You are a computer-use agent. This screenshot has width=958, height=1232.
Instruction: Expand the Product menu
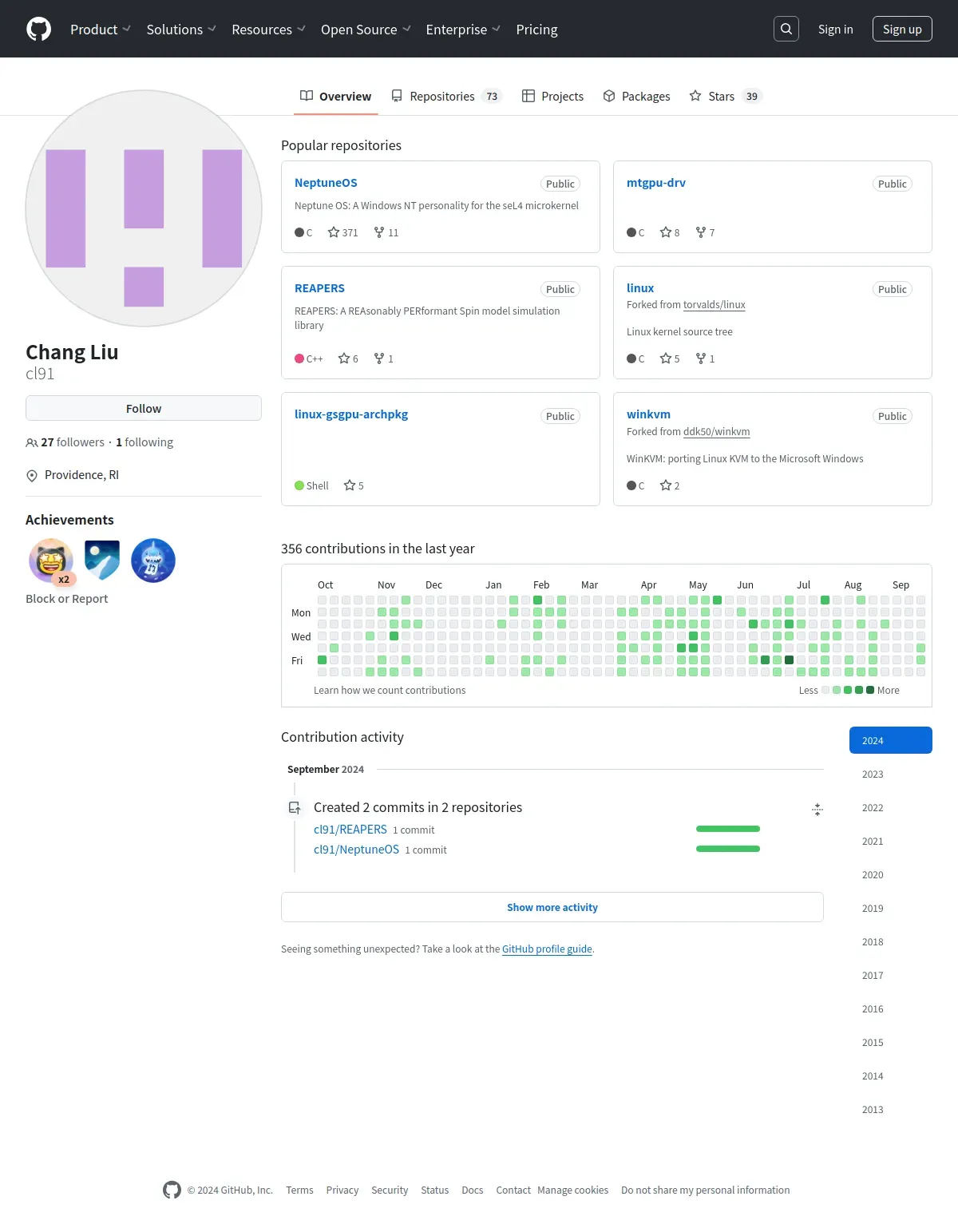point(101,30)
